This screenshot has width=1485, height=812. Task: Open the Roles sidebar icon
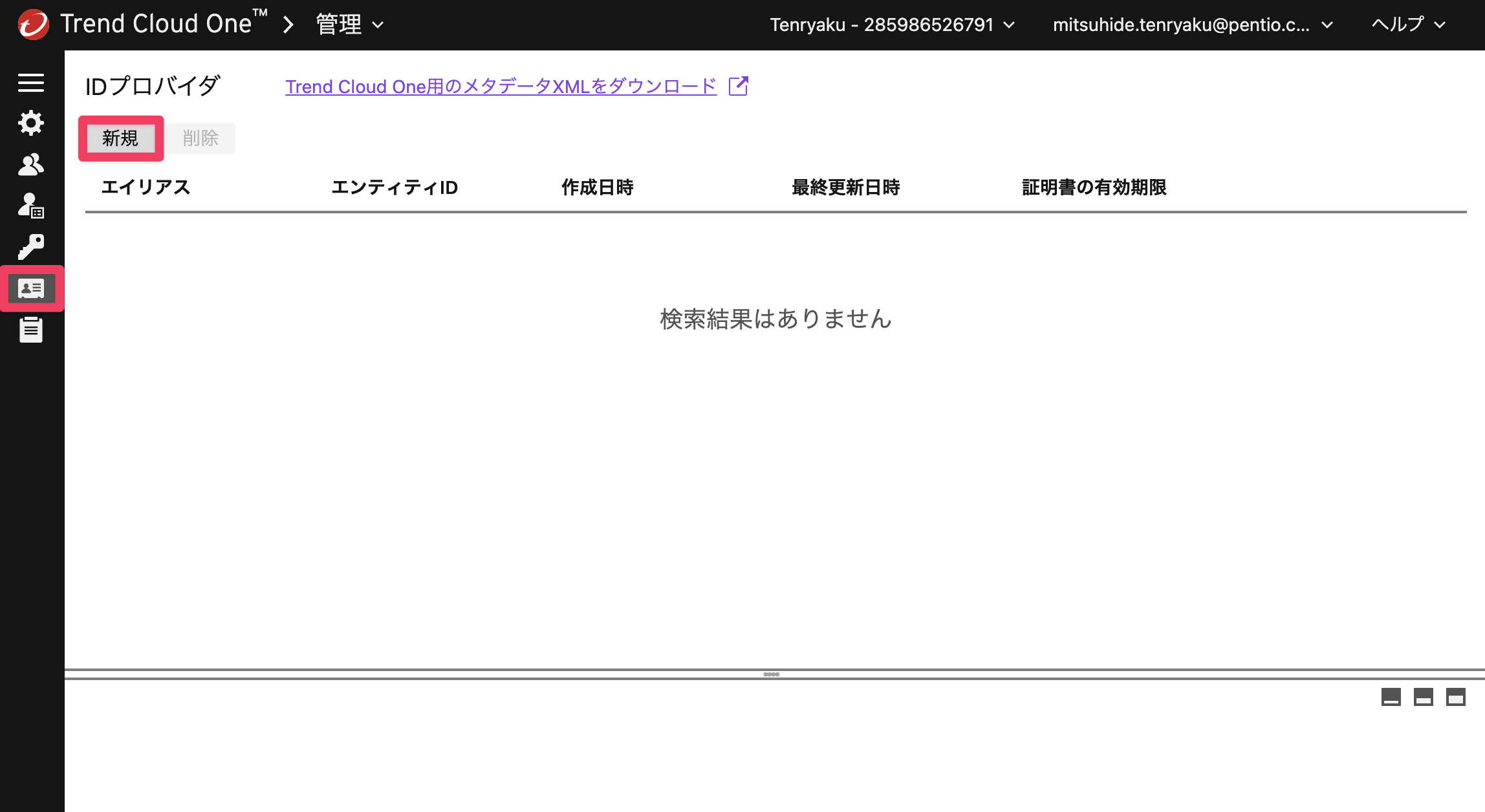pos(31,206)
